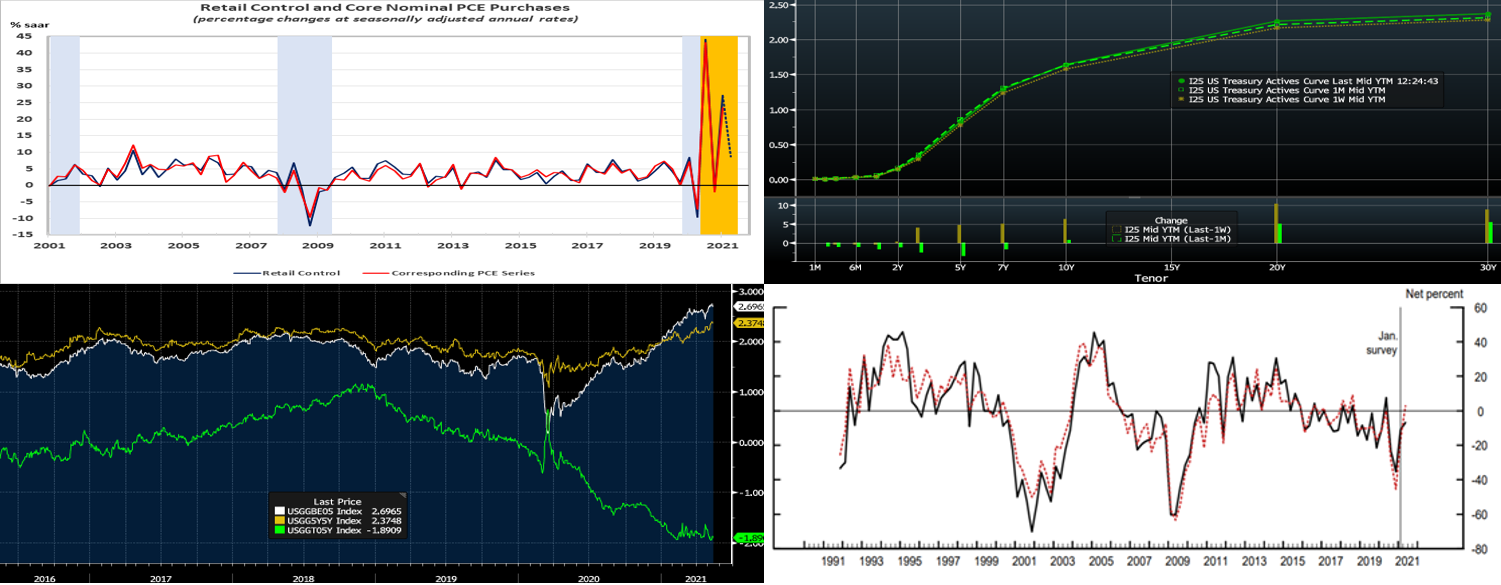The width and height of the screenshot is (1501, 585).
Task: Open the Change legend header
Action: (1171, 219)
